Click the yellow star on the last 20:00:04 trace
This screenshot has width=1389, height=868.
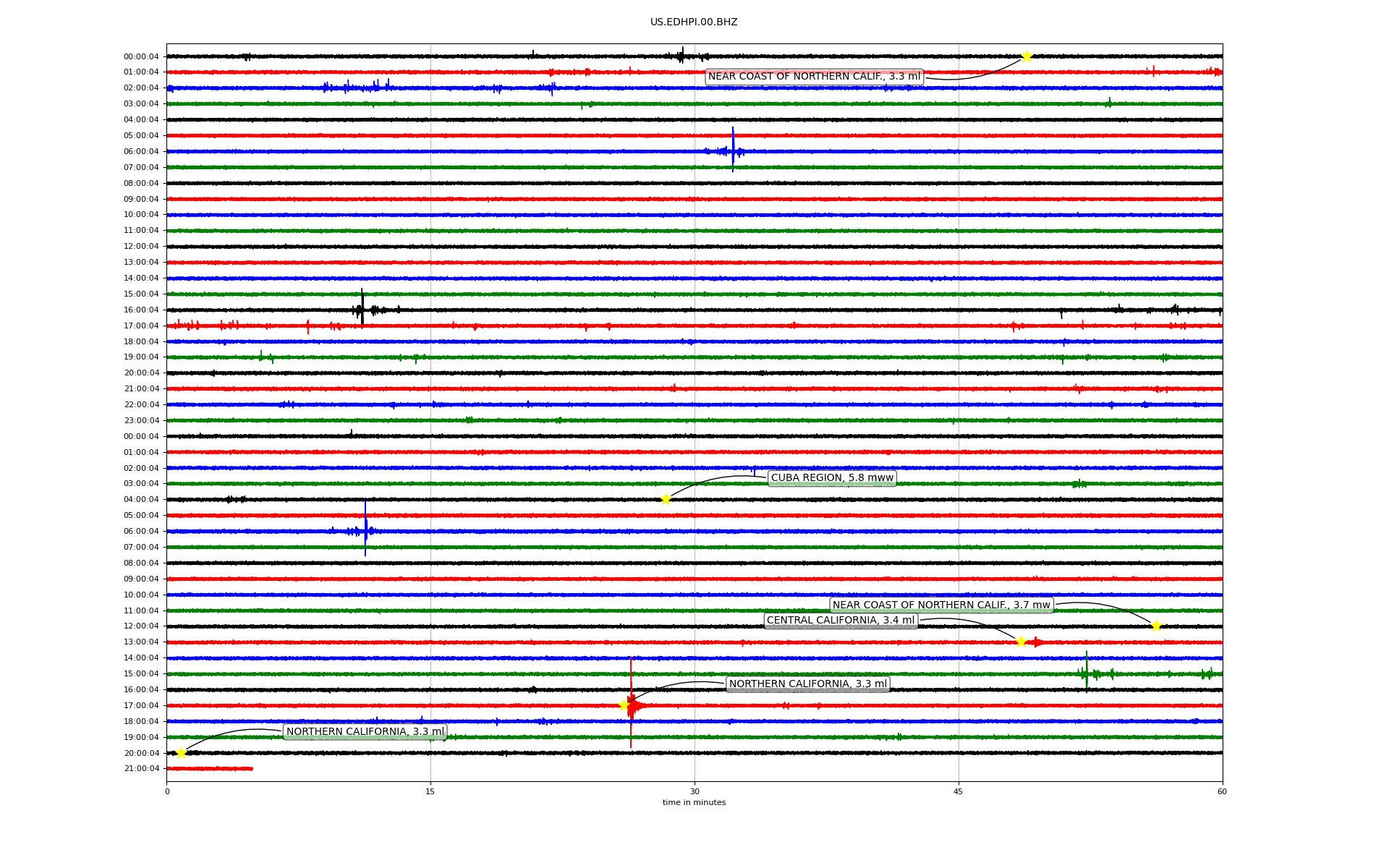[181, 753]
